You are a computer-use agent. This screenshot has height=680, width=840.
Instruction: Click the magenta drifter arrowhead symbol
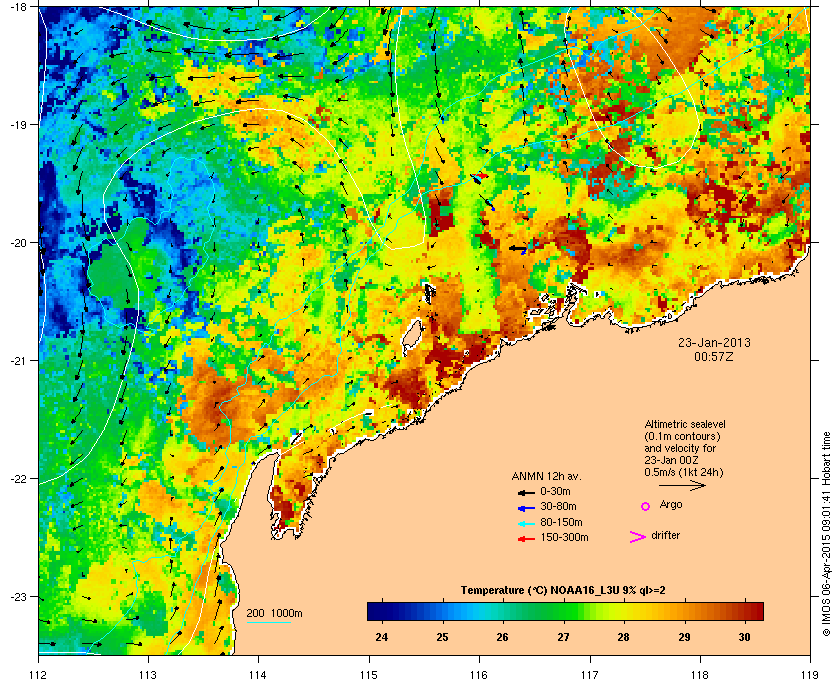pyautogui.click(x=638, y=537)
